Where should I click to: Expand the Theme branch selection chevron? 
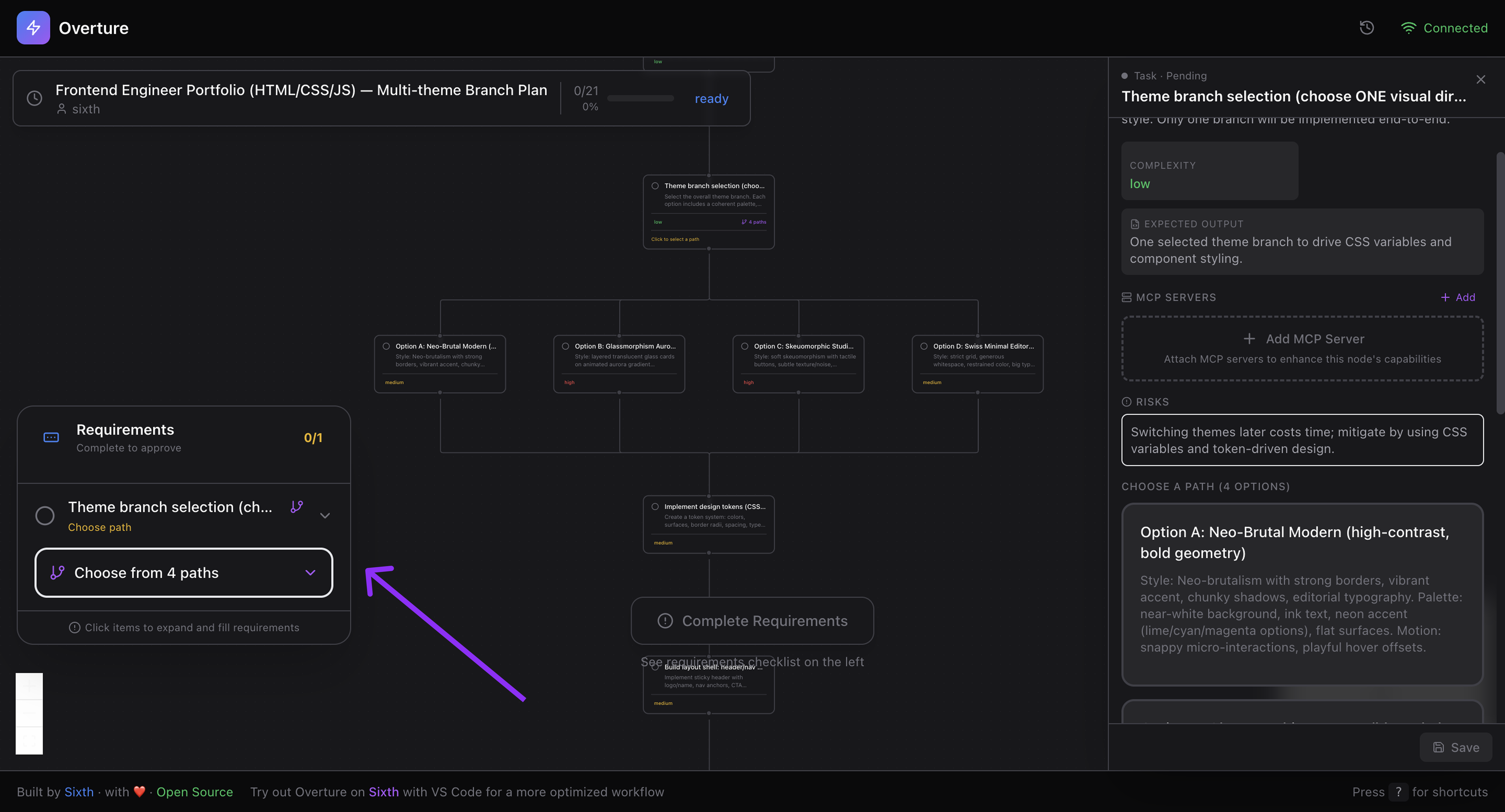tap(325, 515)
